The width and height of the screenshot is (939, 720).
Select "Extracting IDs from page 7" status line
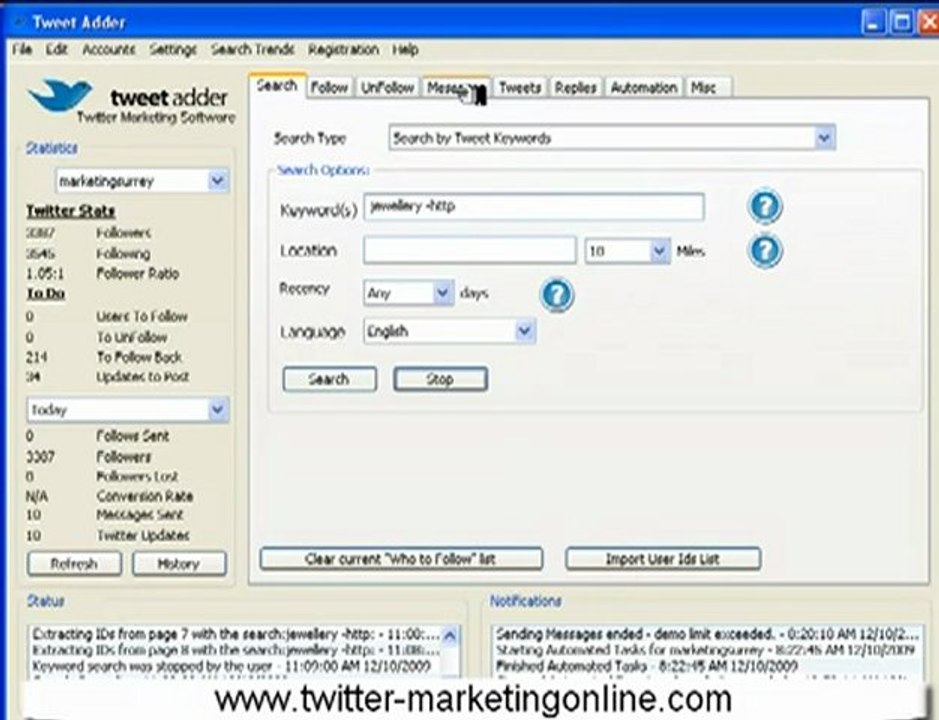236,634
